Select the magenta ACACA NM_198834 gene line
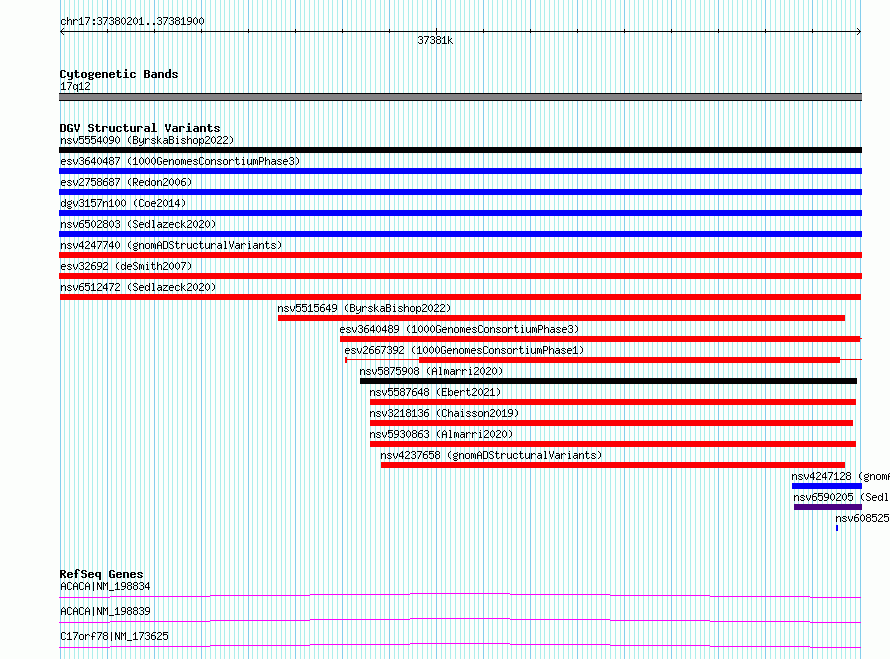This screenshot has height=659, width=890. pyautogui.click(x=460, y=595)
